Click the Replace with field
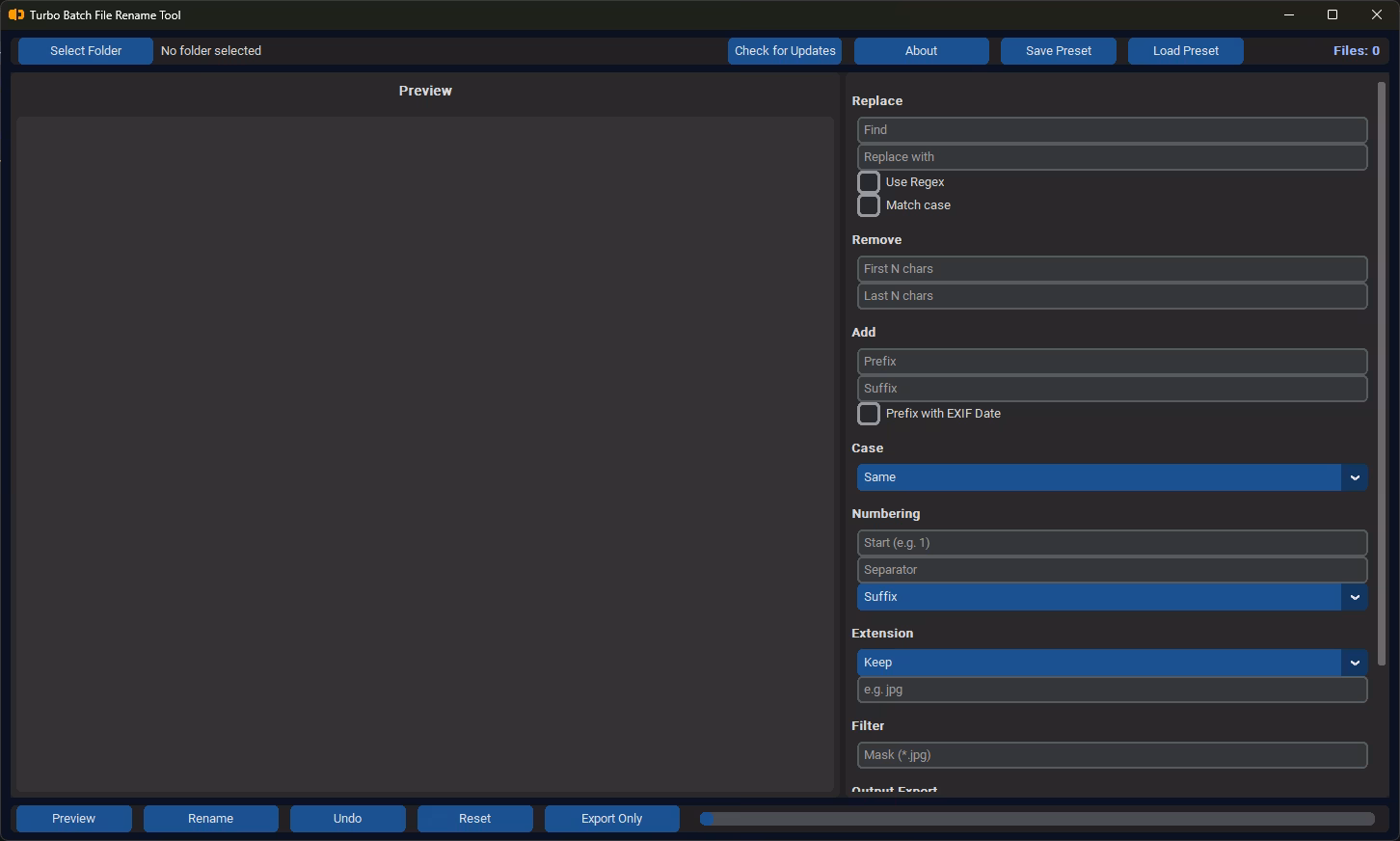 tap(1113, 157)
